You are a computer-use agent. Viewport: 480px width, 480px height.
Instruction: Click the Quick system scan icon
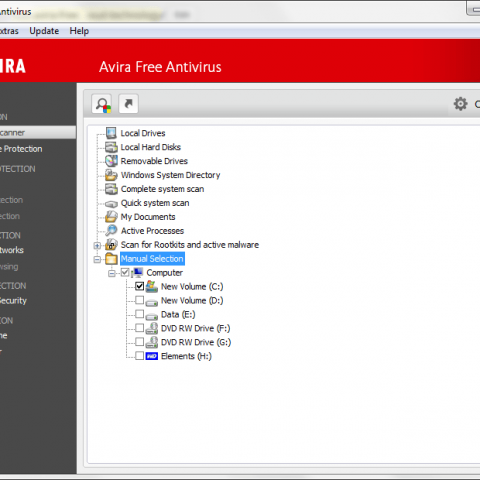click(111, 203)
